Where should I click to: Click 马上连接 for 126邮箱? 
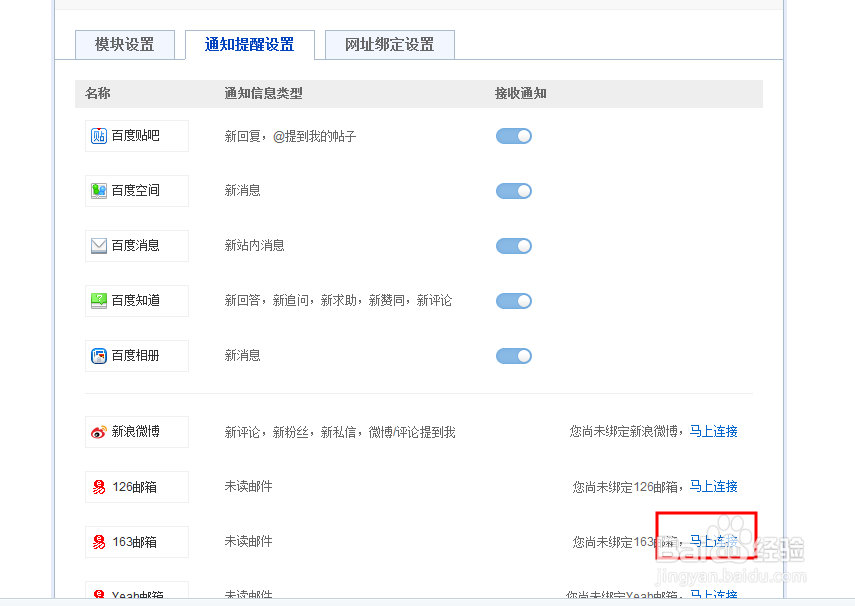tap(713, 486)
